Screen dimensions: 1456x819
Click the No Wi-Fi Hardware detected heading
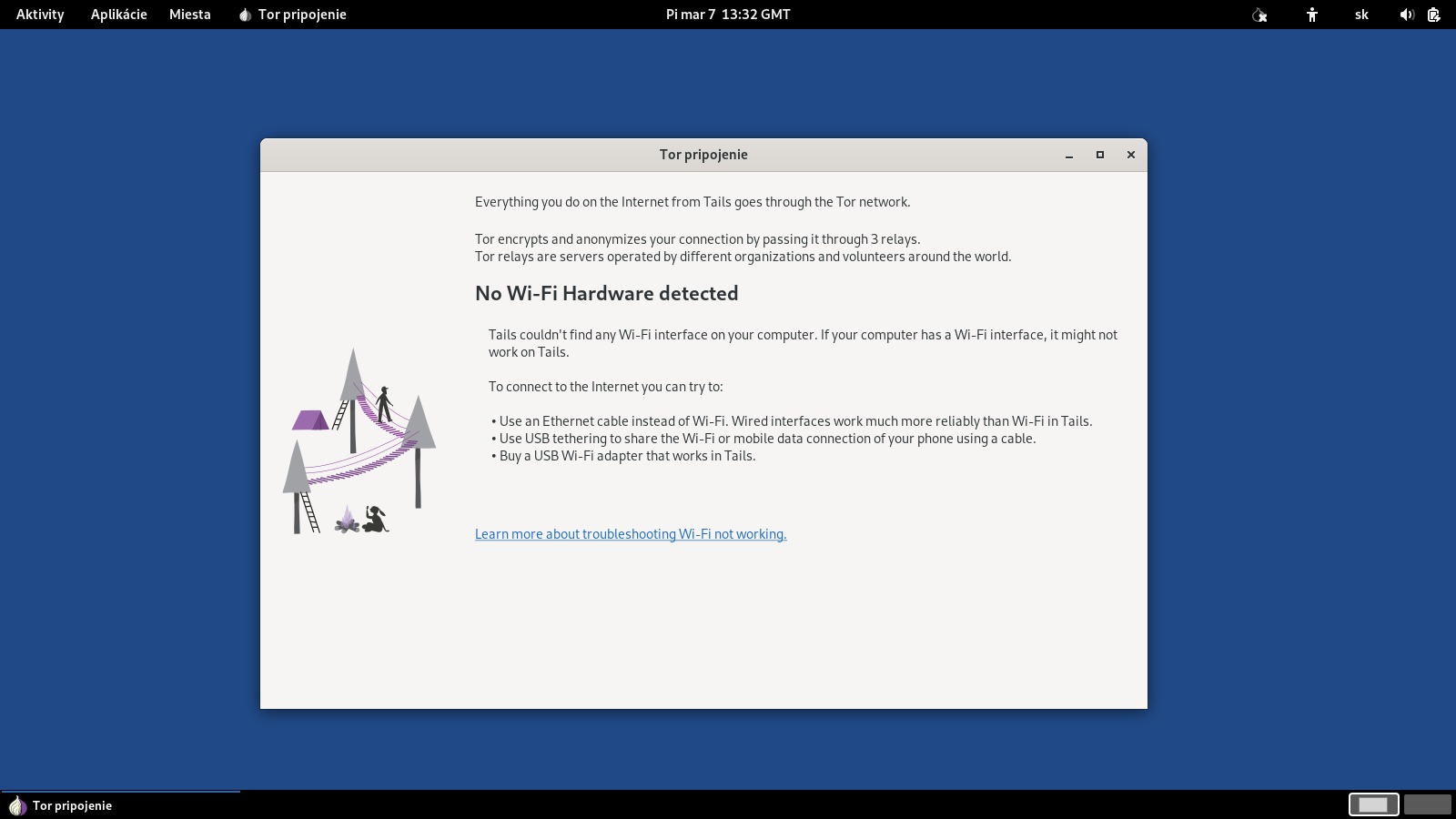pyautogui.click(x=606, y=293)
